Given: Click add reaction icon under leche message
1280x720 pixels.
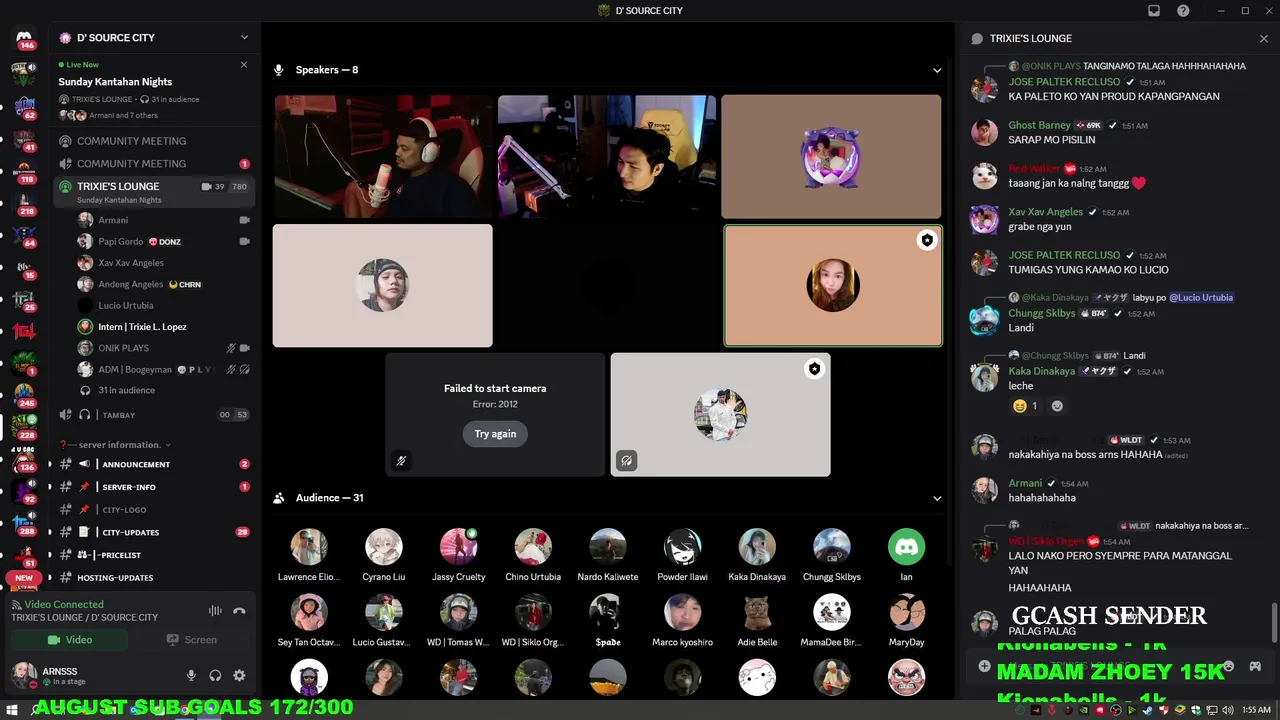Looking at the screenshot, I should coord(1057,406).
